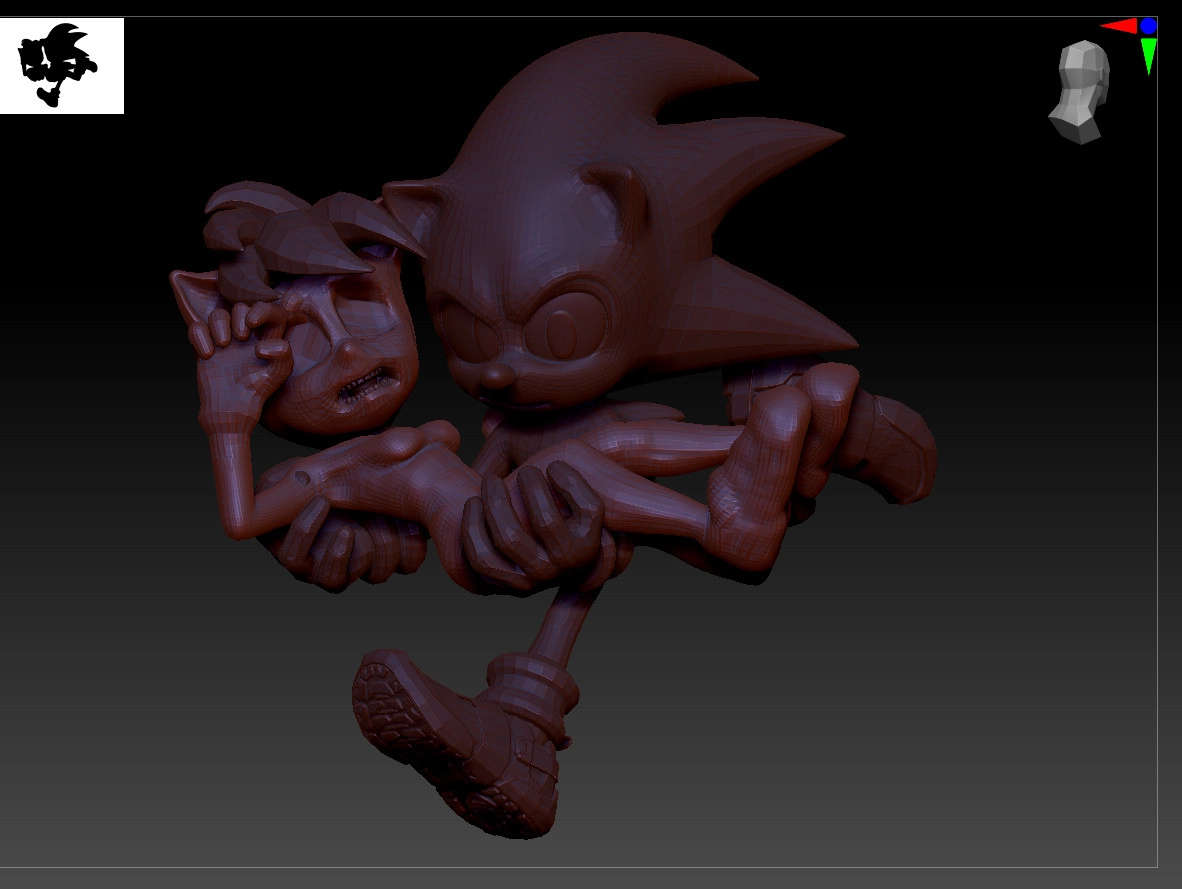Click the gray CamView head gizmo

click(1080, 90)
